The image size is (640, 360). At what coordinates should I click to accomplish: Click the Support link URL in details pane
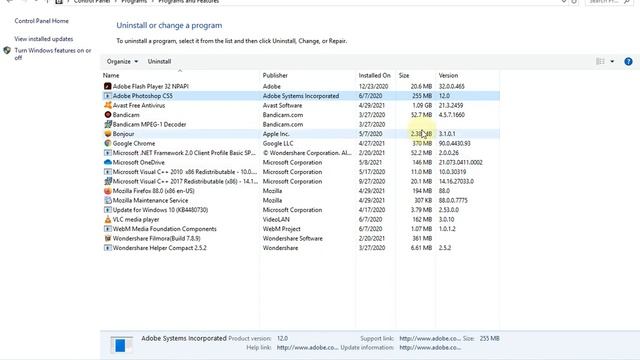tap(430, 338)
